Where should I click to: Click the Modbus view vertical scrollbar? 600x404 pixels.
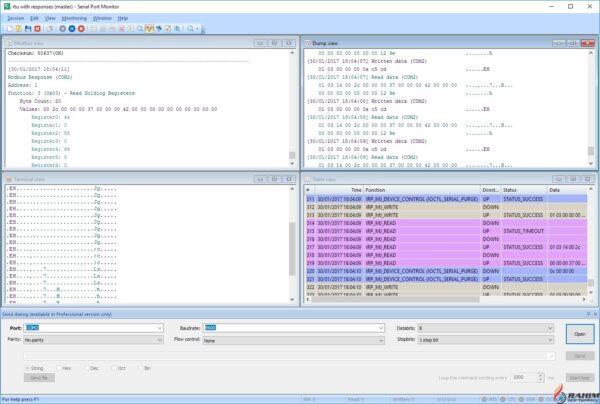click(x=292, y=109)
